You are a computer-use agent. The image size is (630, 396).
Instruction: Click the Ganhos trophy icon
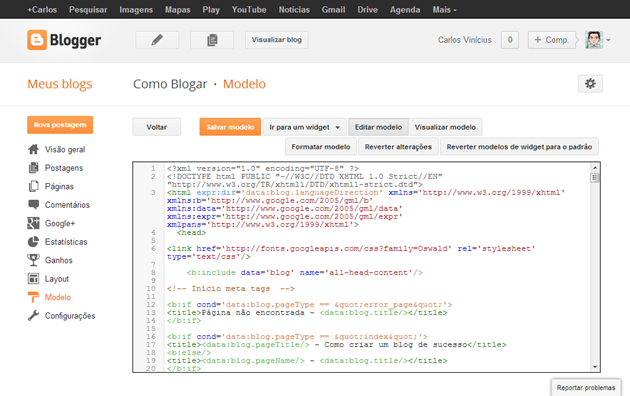pos(33,260)
